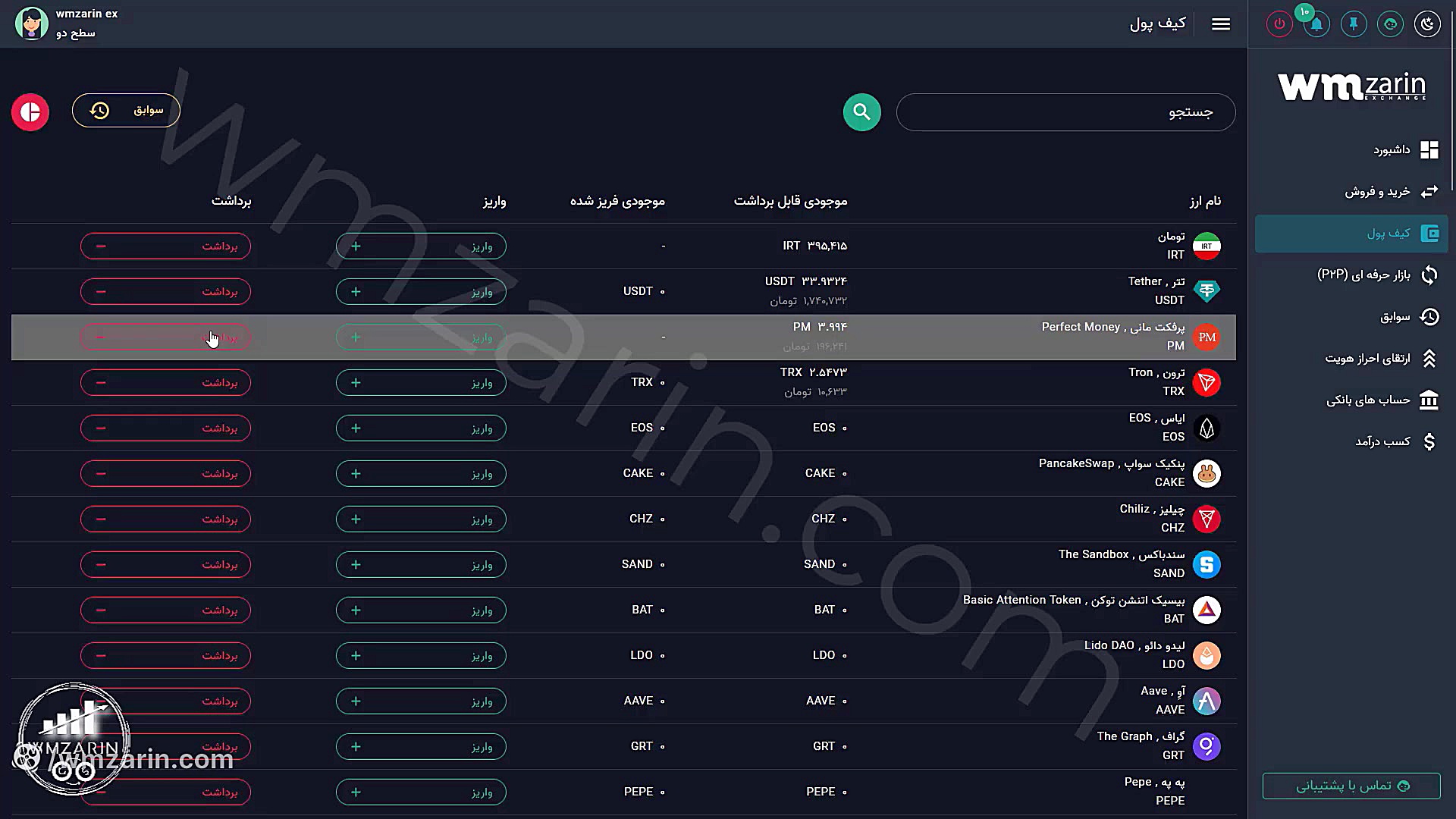Click برداشت withdraw button for Perfect Money
Viewport: 1456px width, 819px height.
[x=165, y=337]
